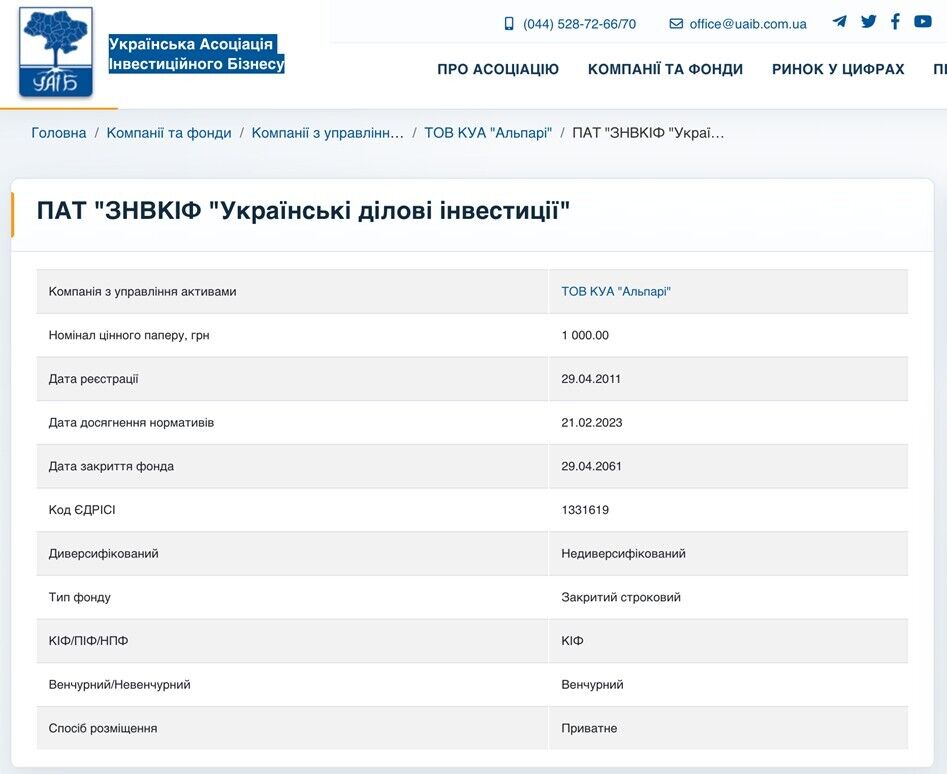Open the ПРО АСОЦІАЦІЮ menu

(x=498, y=69)
